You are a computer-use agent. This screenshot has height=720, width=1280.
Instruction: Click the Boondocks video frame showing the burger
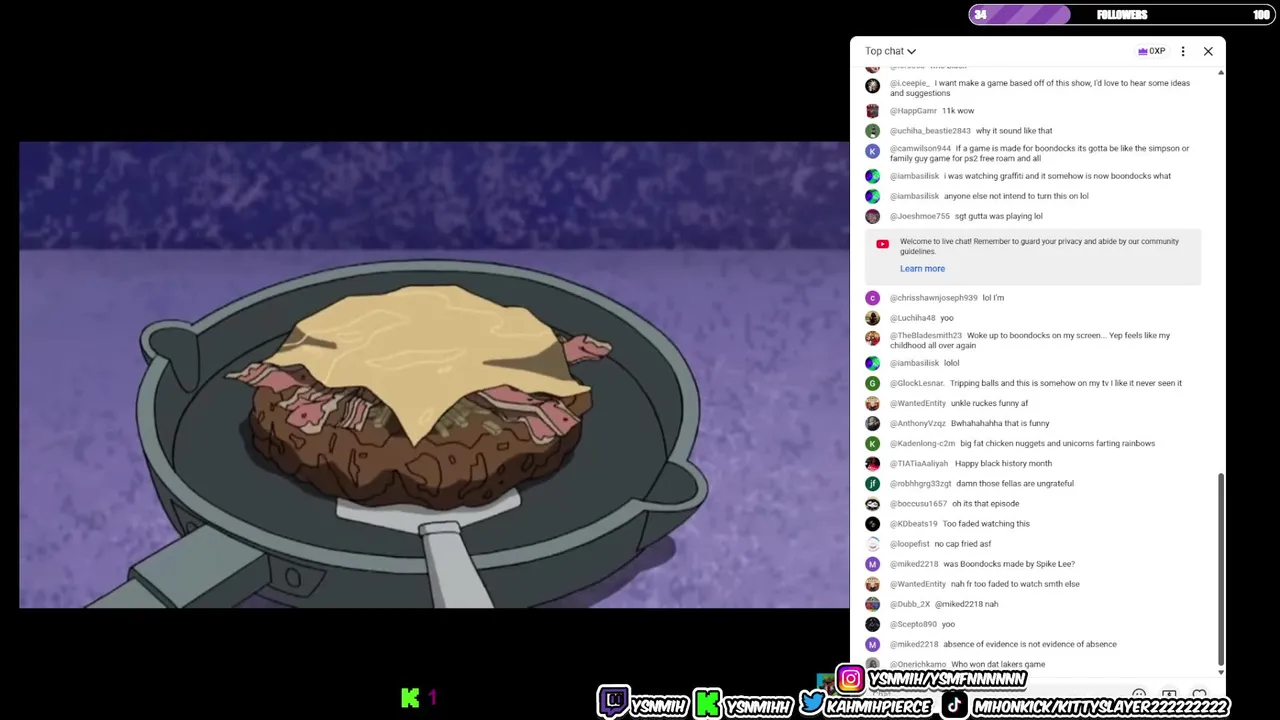coord(433,374)
